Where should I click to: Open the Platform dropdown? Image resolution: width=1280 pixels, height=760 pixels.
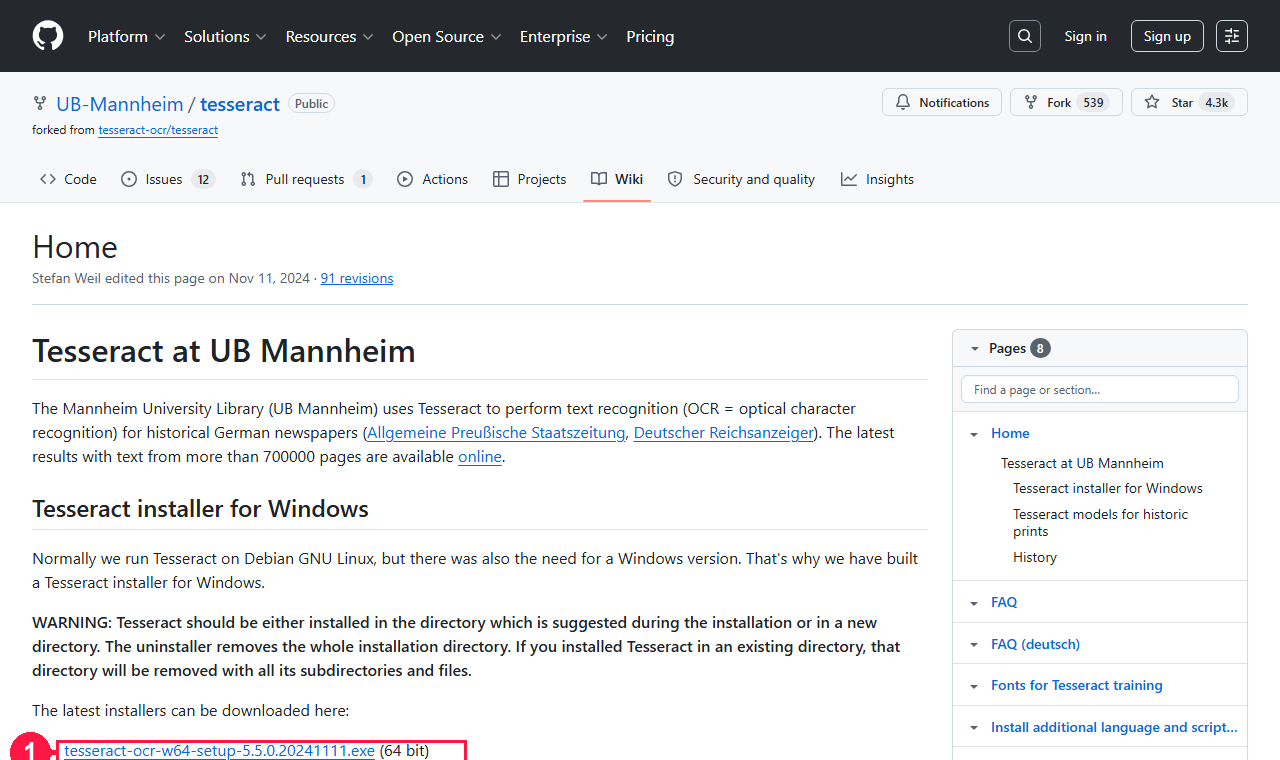(x=126, y=36)
